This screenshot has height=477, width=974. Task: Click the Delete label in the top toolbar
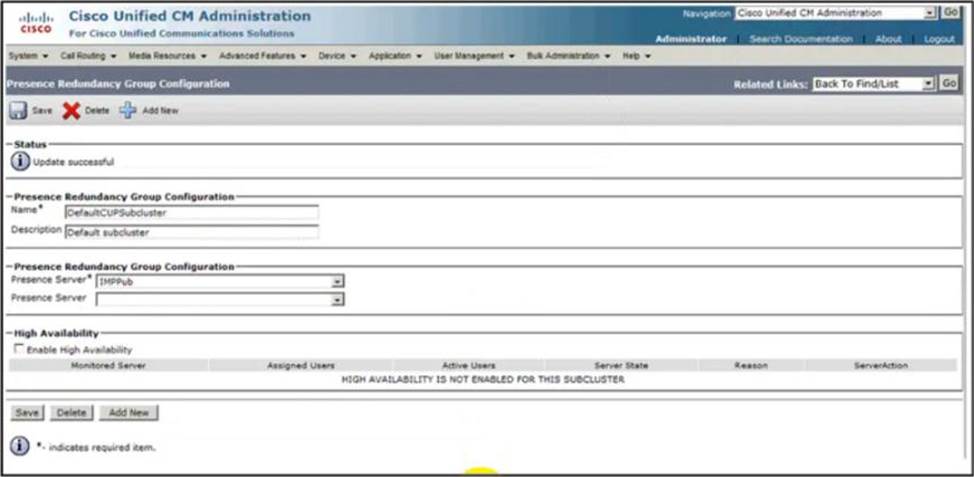[97, 111]
